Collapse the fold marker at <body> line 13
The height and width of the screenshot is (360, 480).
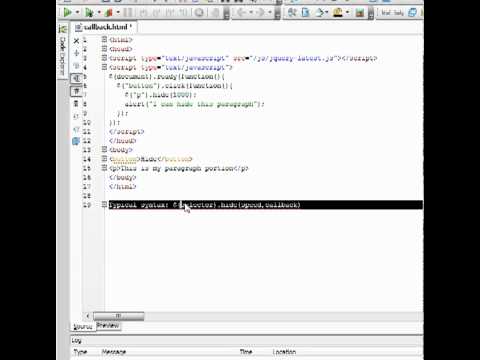104,149
